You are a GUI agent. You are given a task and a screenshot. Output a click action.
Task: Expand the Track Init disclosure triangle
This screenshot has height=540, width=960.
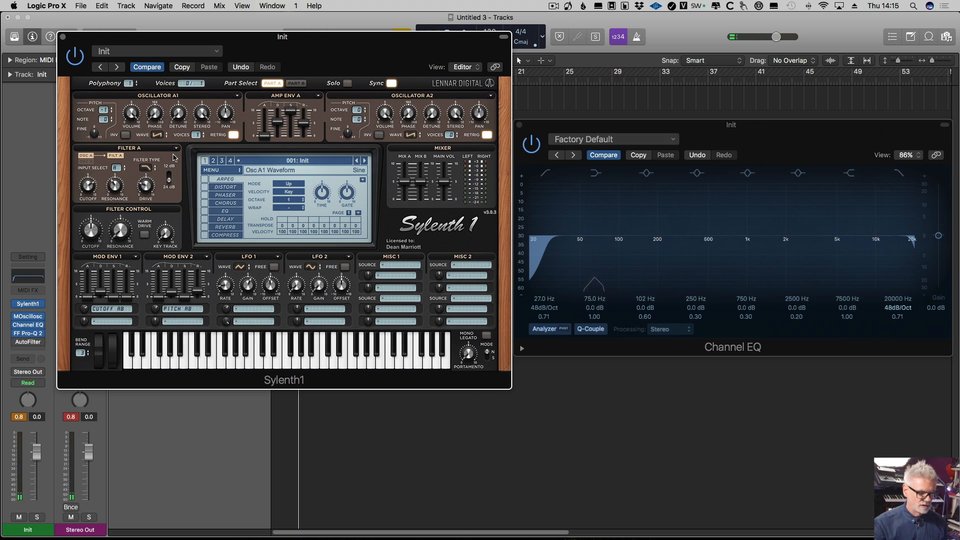[x=10, y=75]
